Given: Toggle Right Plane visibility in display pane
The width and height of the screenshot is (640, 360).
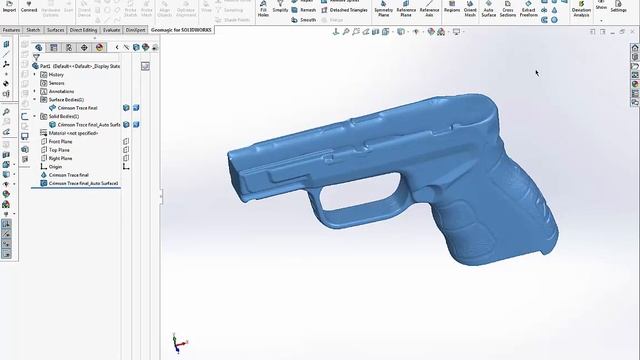Looking at the screenshot, I should [x=126, y=158].
